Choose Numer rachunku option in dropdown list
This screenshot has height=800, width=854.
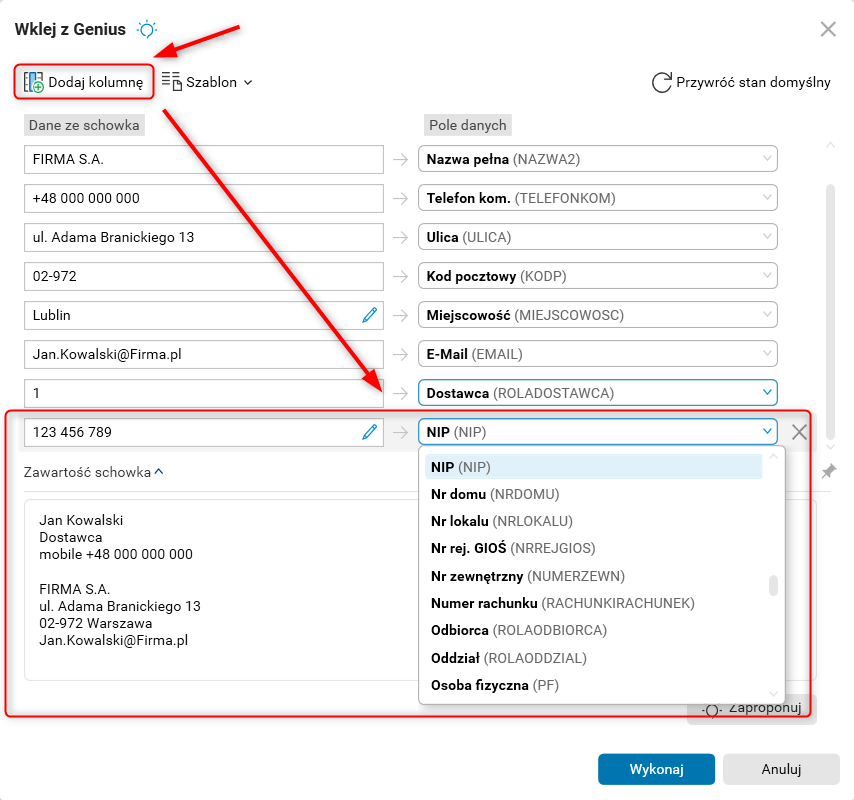(562, 603)
